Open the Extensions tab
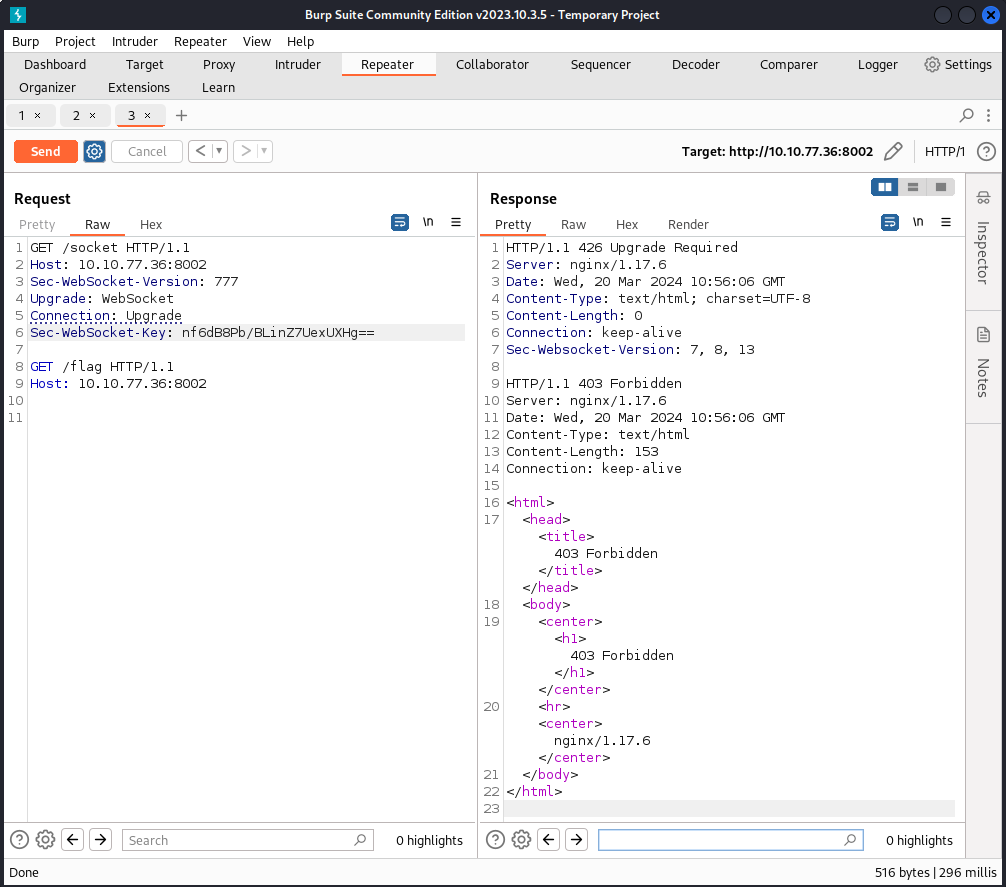Screen dimensions: 1006x887 click(139, 88)
